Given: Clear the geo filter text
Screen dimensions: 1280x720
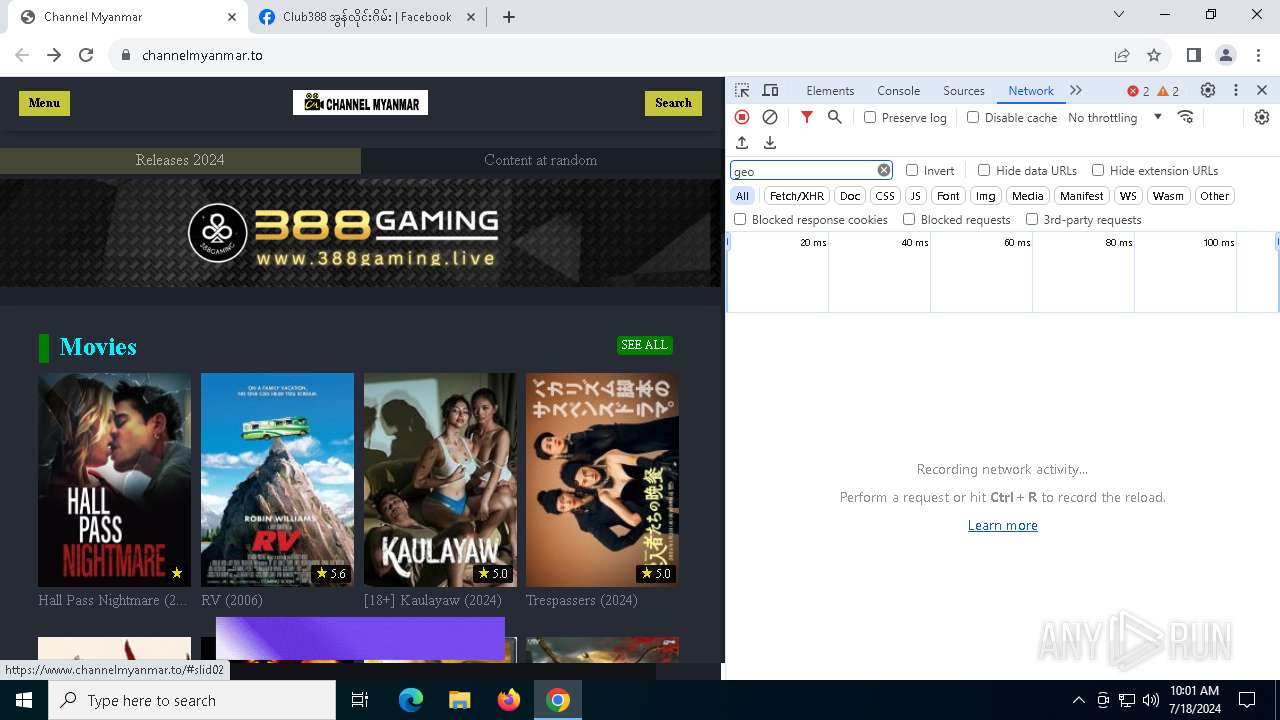Looking at the screenshot, I should (x=884, y=170).
